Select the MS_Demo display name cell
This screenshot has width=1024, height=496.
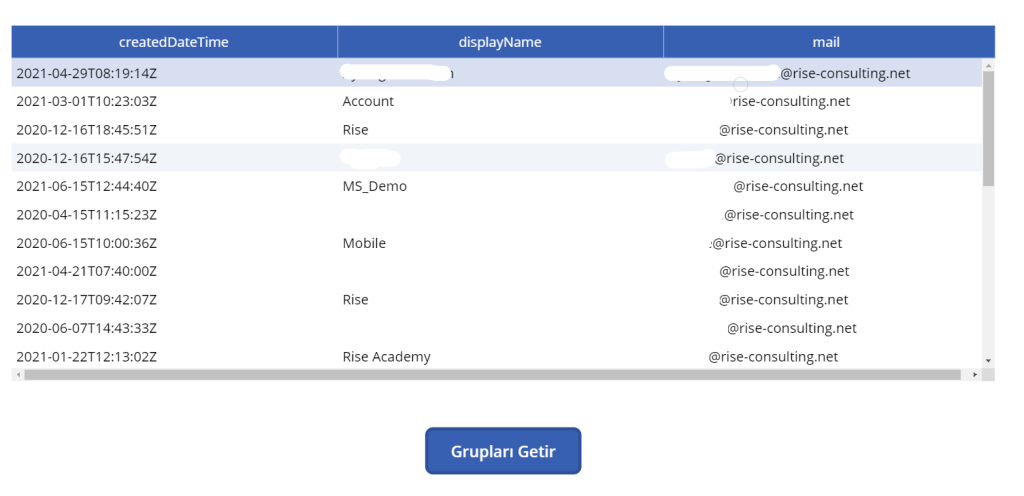click(375, 186)
